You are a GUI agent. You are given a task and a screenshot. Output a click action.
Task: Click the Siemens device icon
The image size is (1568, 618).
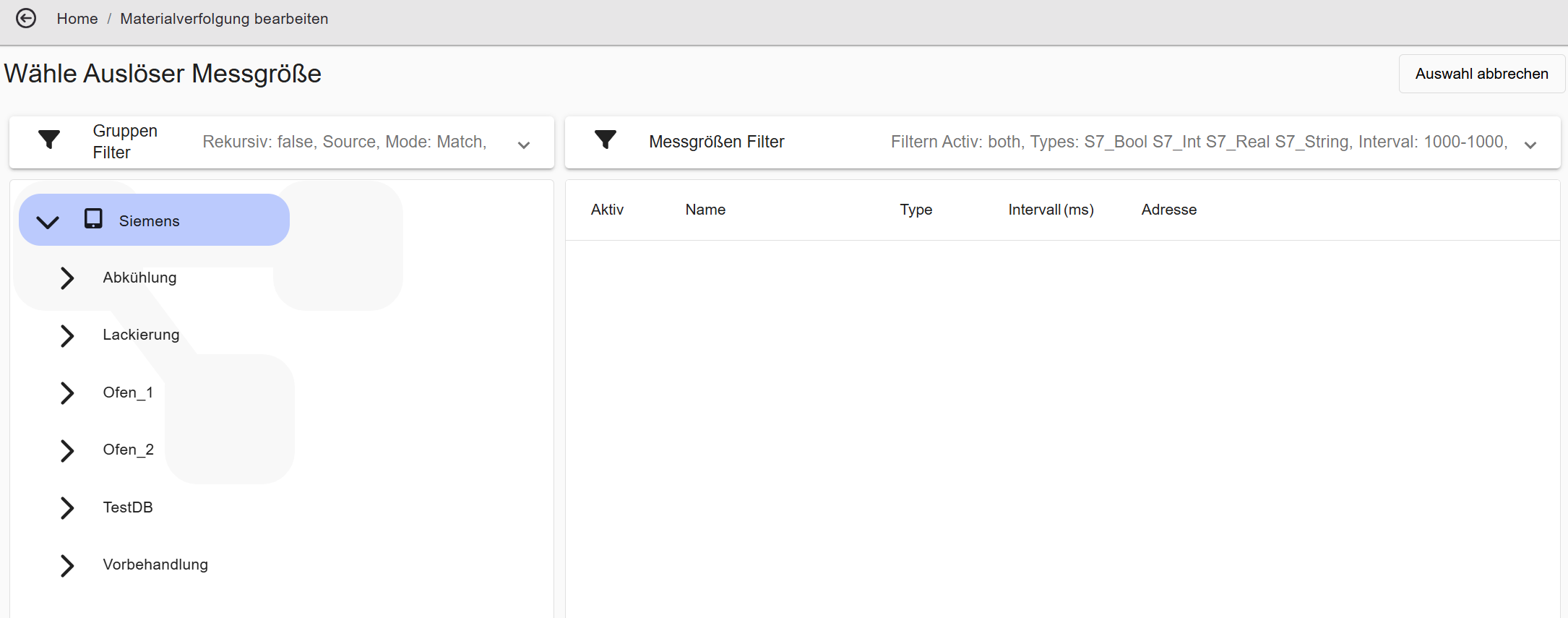pyautogui.click(x=93, y=219)
